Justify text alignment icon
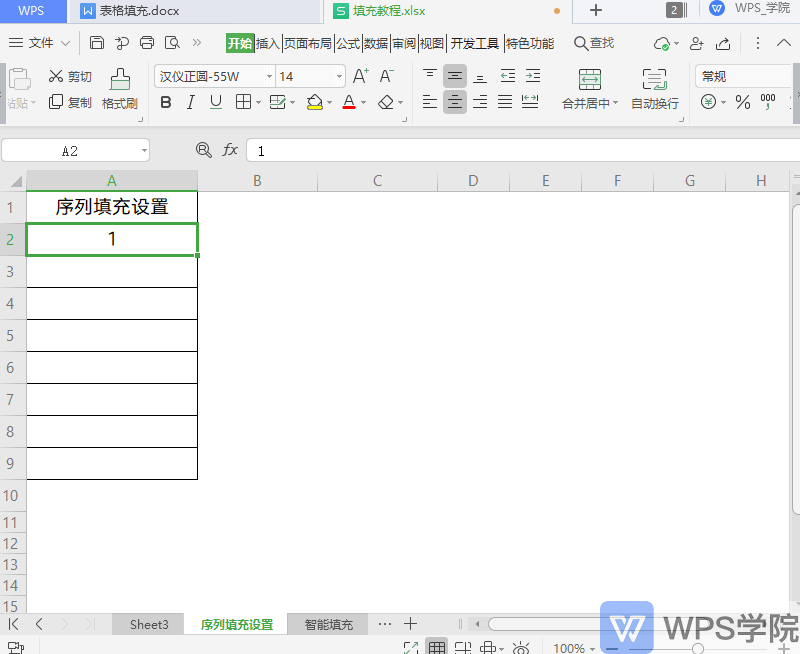The image size is (800, 654). click(x=505, y=102)
